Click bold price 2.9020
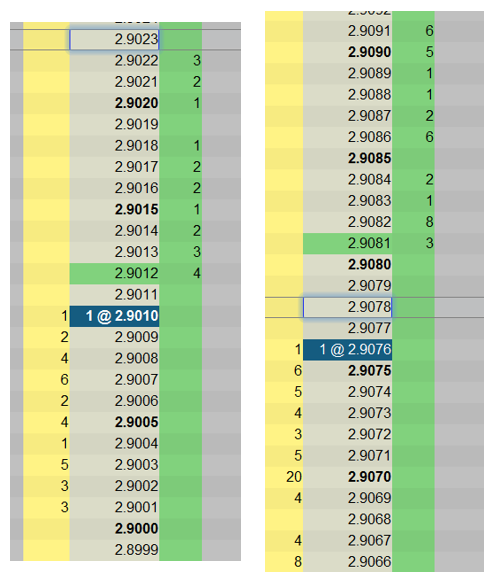Viewport: 504px width, 586px height. tap(136, 103)
